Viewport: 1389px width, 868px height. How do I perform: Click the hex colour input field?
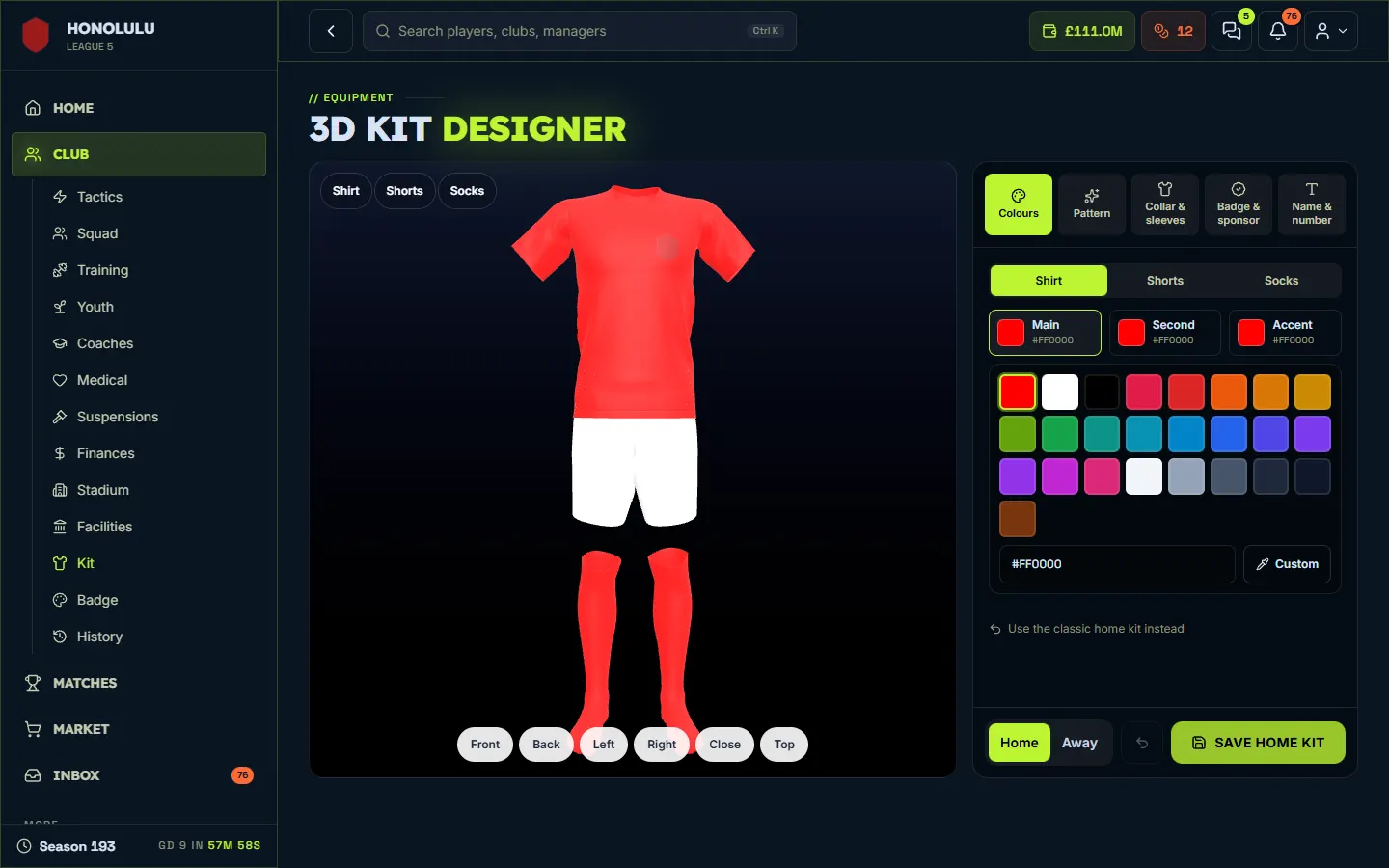tap(1117, 564)
